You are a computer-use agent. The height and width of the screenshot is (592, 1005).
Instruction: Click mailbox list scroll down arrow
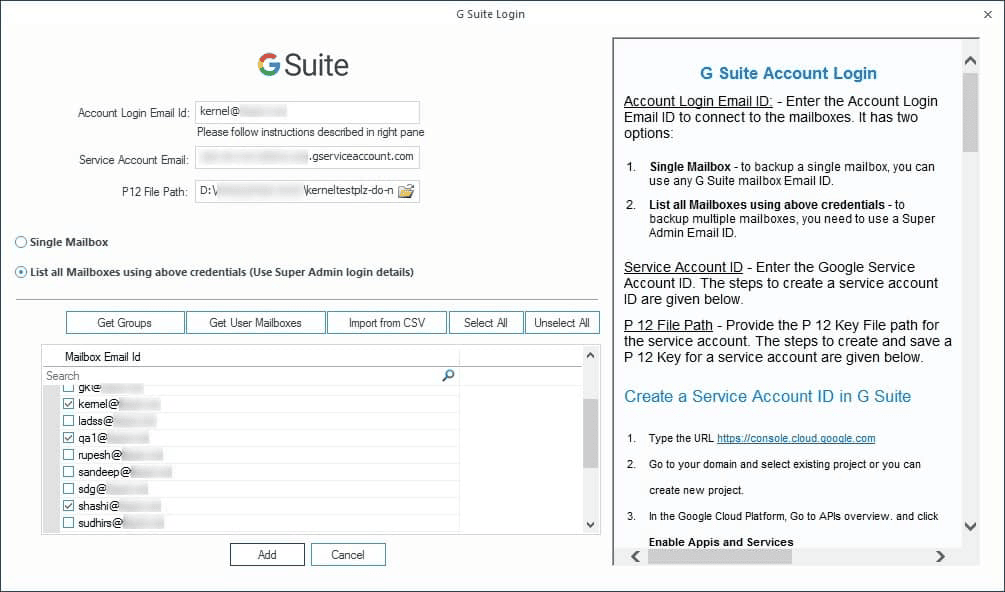click(x=590, y=525)
